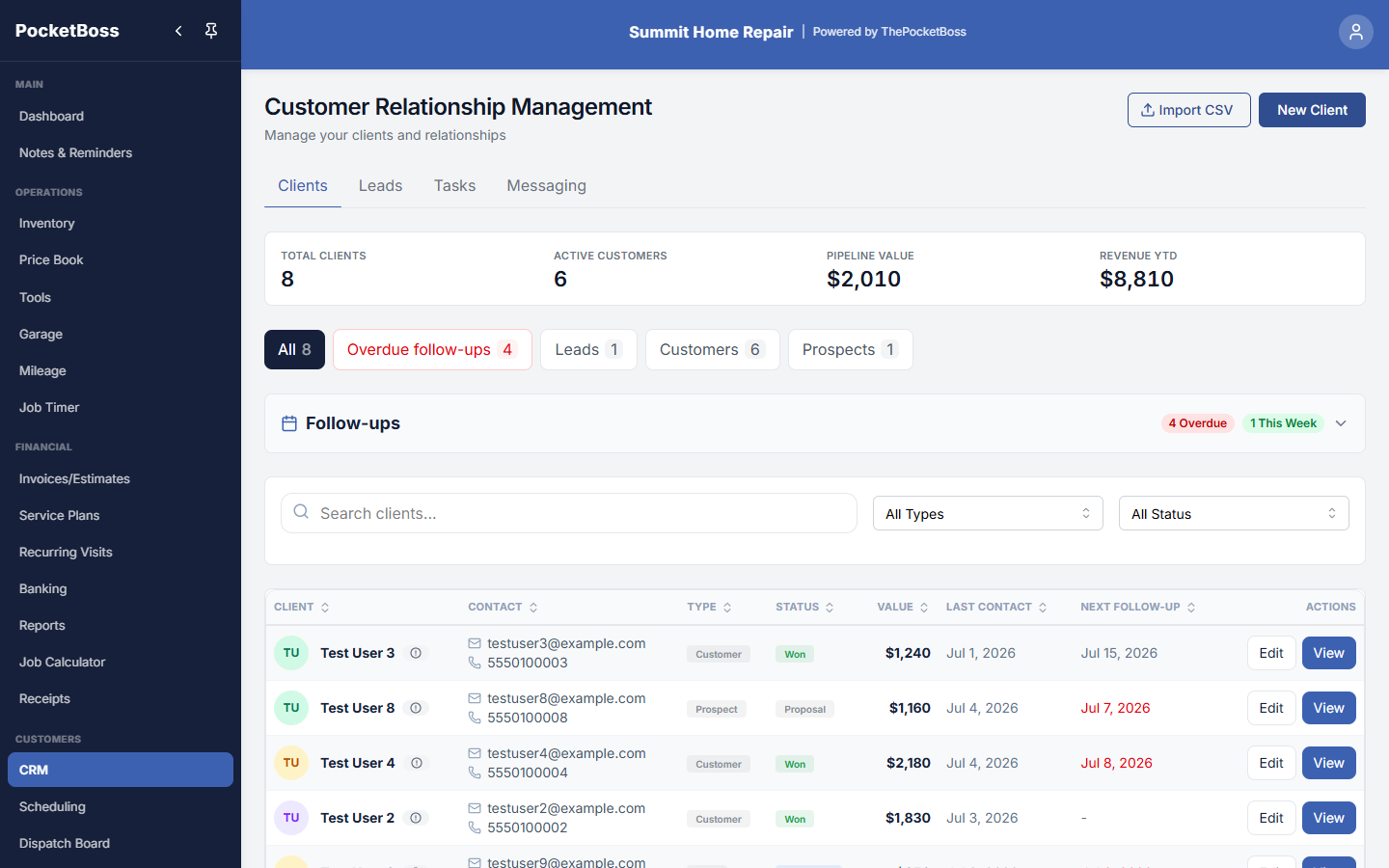Edit the Test User 3 record
1389x868 pixels.
pos(1271,653)
